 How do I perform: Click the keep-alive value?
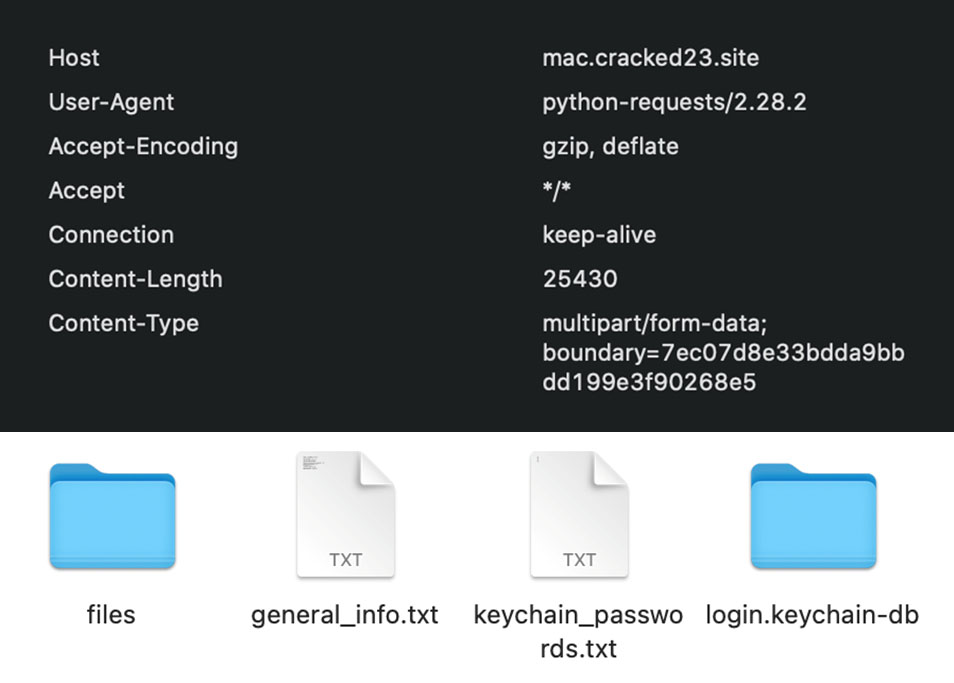(x=599, y=234)
